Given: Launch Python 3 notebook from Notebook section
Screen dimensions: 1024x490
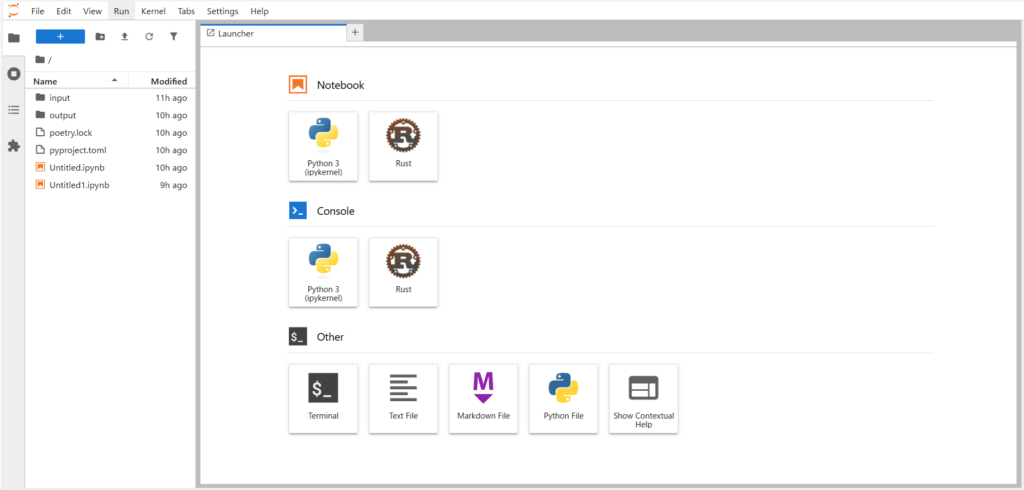Looking at the screenshot, I should click(323, 146).
